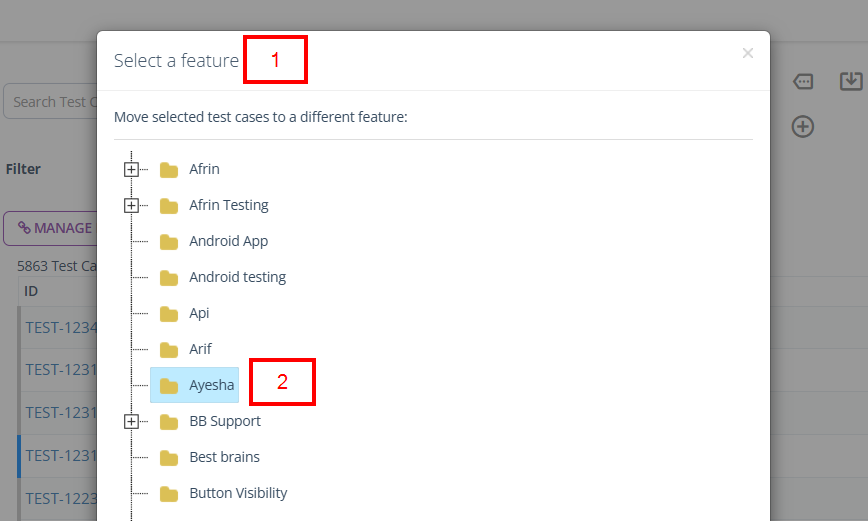Click the Button Visibility folder icon

169,494
